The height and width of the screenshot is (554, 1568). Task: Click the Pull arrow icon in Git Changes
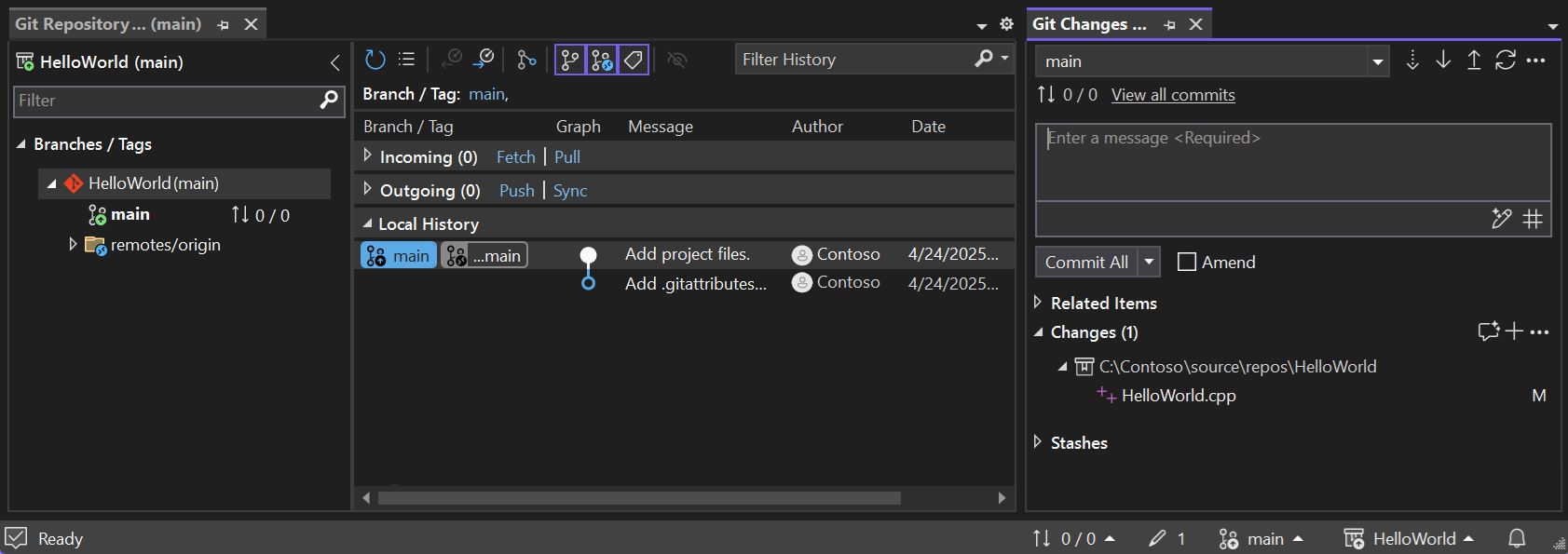coord(1443,61)
